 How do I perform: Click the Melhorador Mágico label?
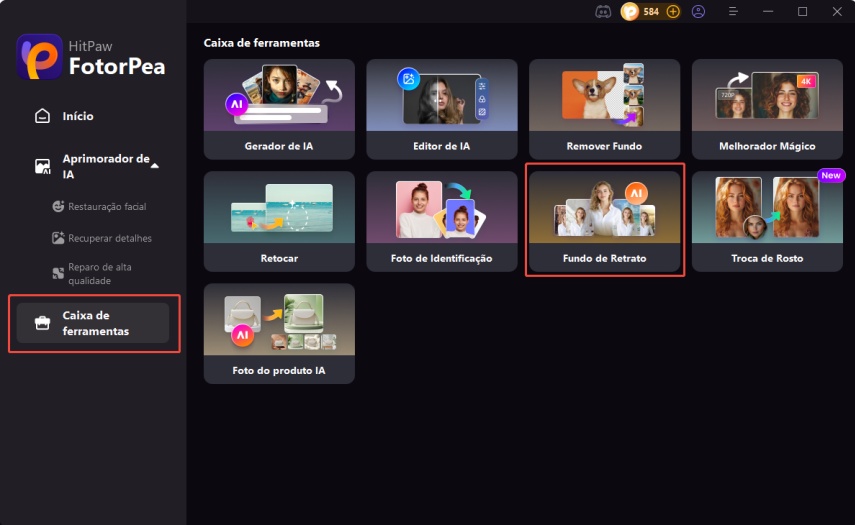pos(767,146)
